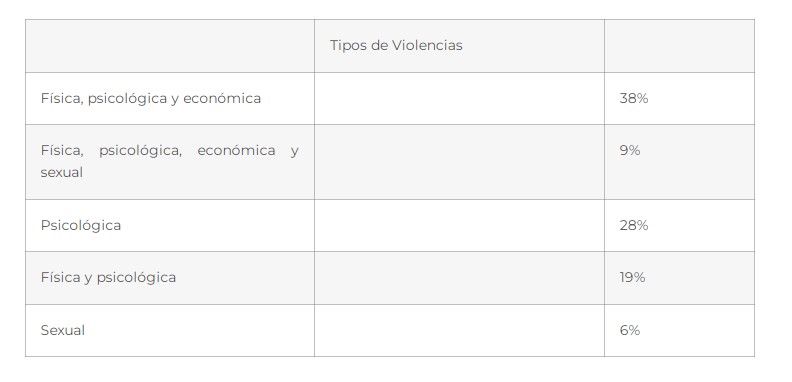Select the empty middle cell in the 9% row
The image size is (792, 382).
click(459, 162)
